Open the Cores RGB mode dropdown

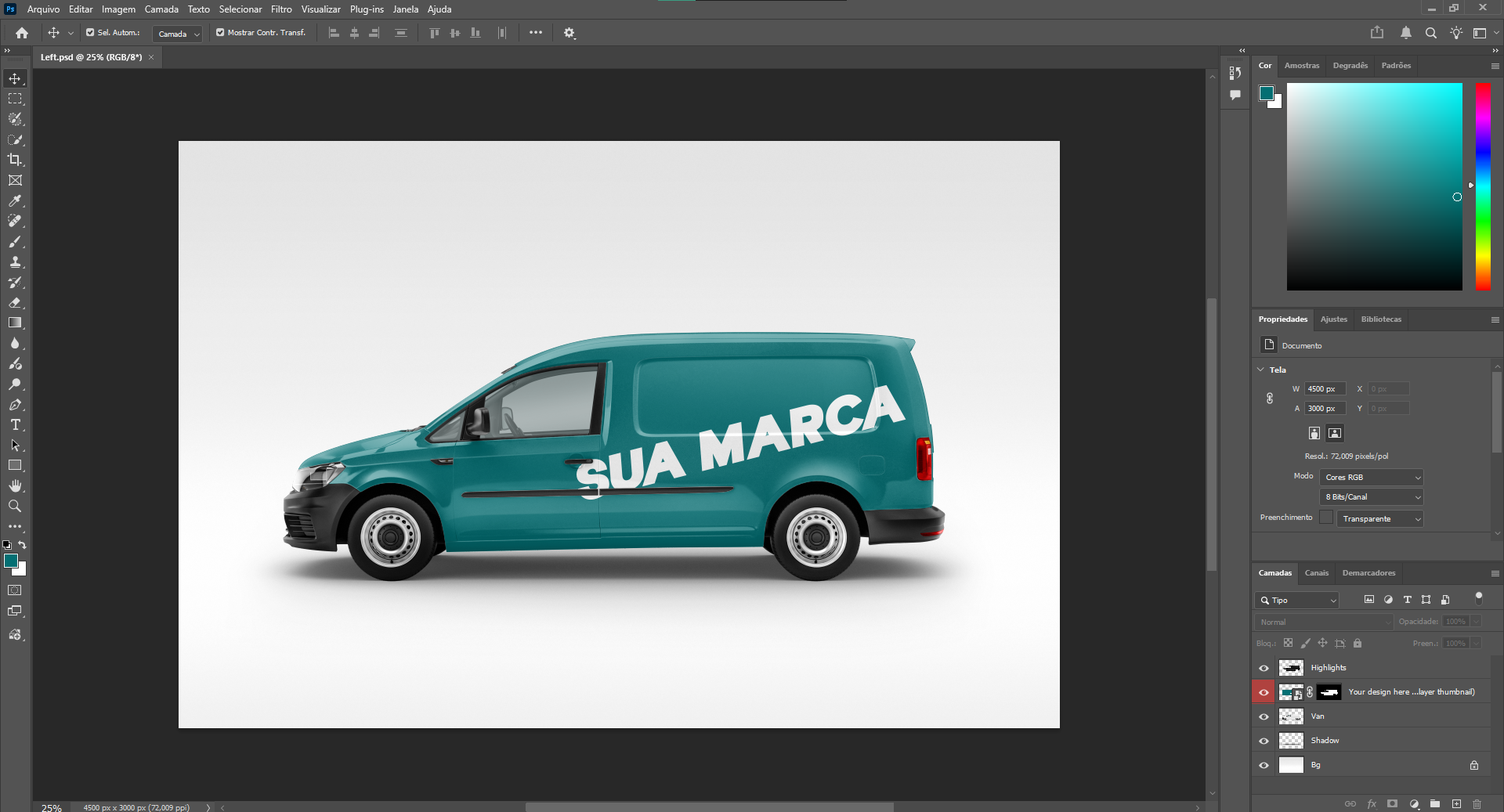[1372, 477]
